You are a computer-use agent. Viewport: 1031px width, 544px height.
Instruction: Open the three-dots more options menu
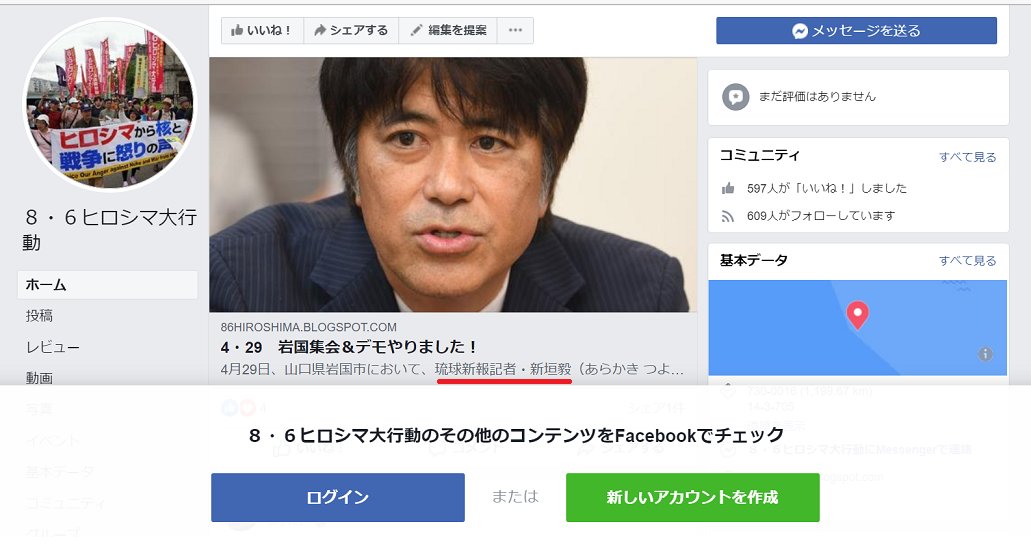point(516,30)
